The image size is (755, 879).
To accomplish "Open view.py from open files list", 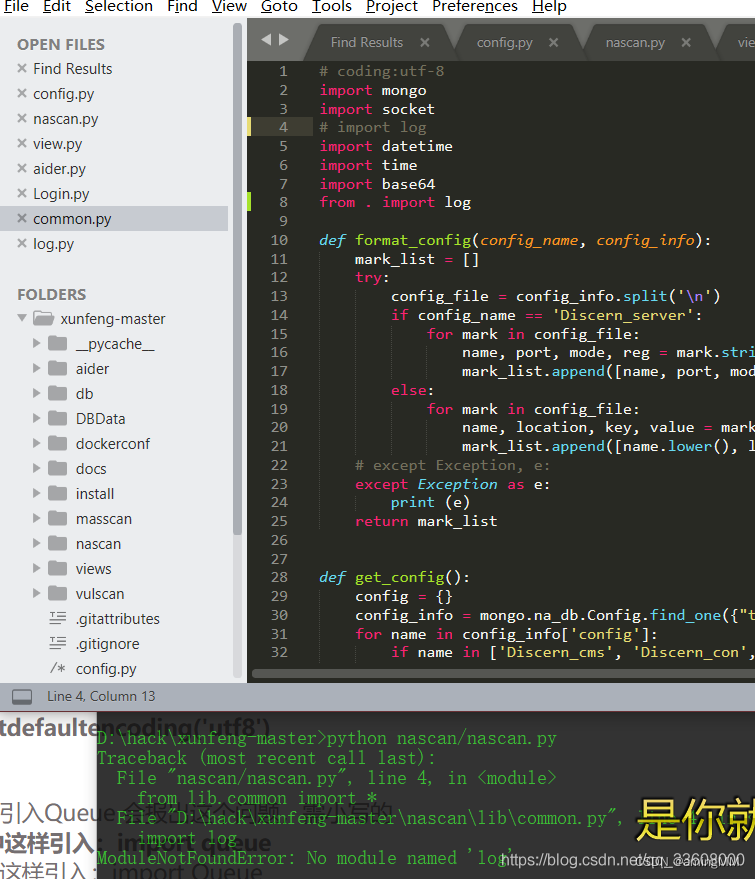I will 58,144.
